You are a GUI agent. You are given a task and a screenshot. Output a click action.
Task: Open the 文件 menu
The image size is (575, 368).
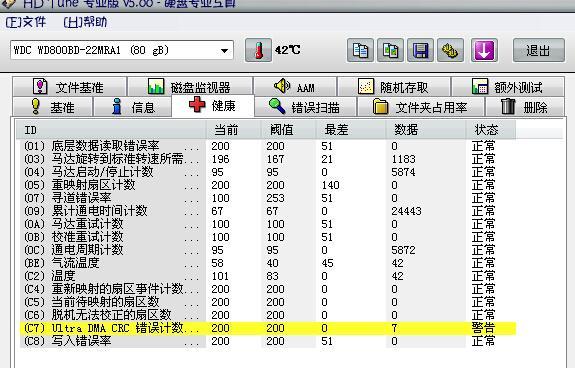click(26, 22)
